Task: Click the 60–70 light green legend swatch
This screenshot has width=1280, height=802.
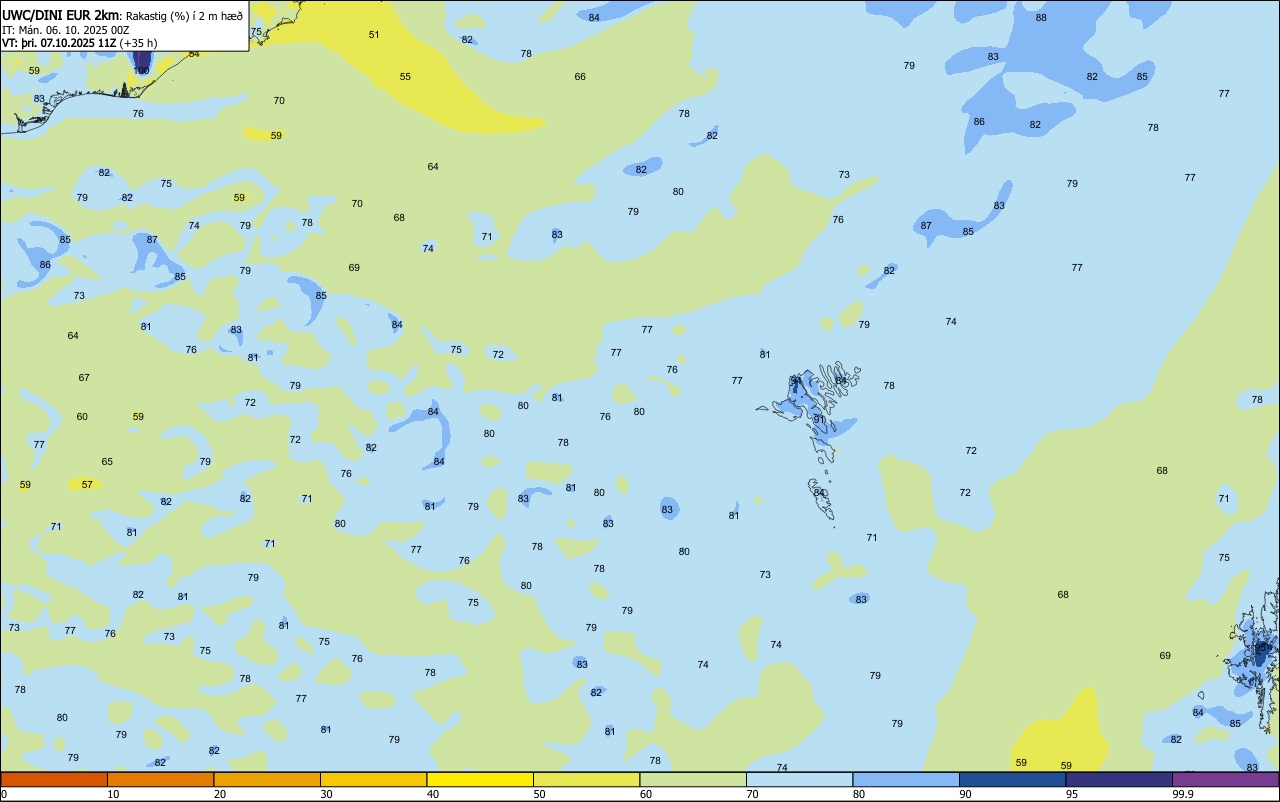Action: point(693,779)
